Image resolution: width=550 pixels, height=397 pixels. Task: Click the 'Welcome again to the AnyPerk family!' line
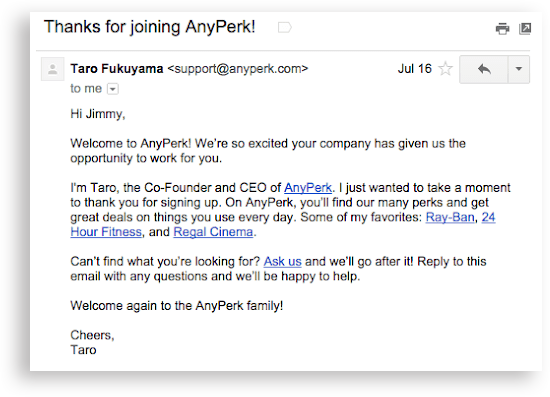[x=176, y=305]
